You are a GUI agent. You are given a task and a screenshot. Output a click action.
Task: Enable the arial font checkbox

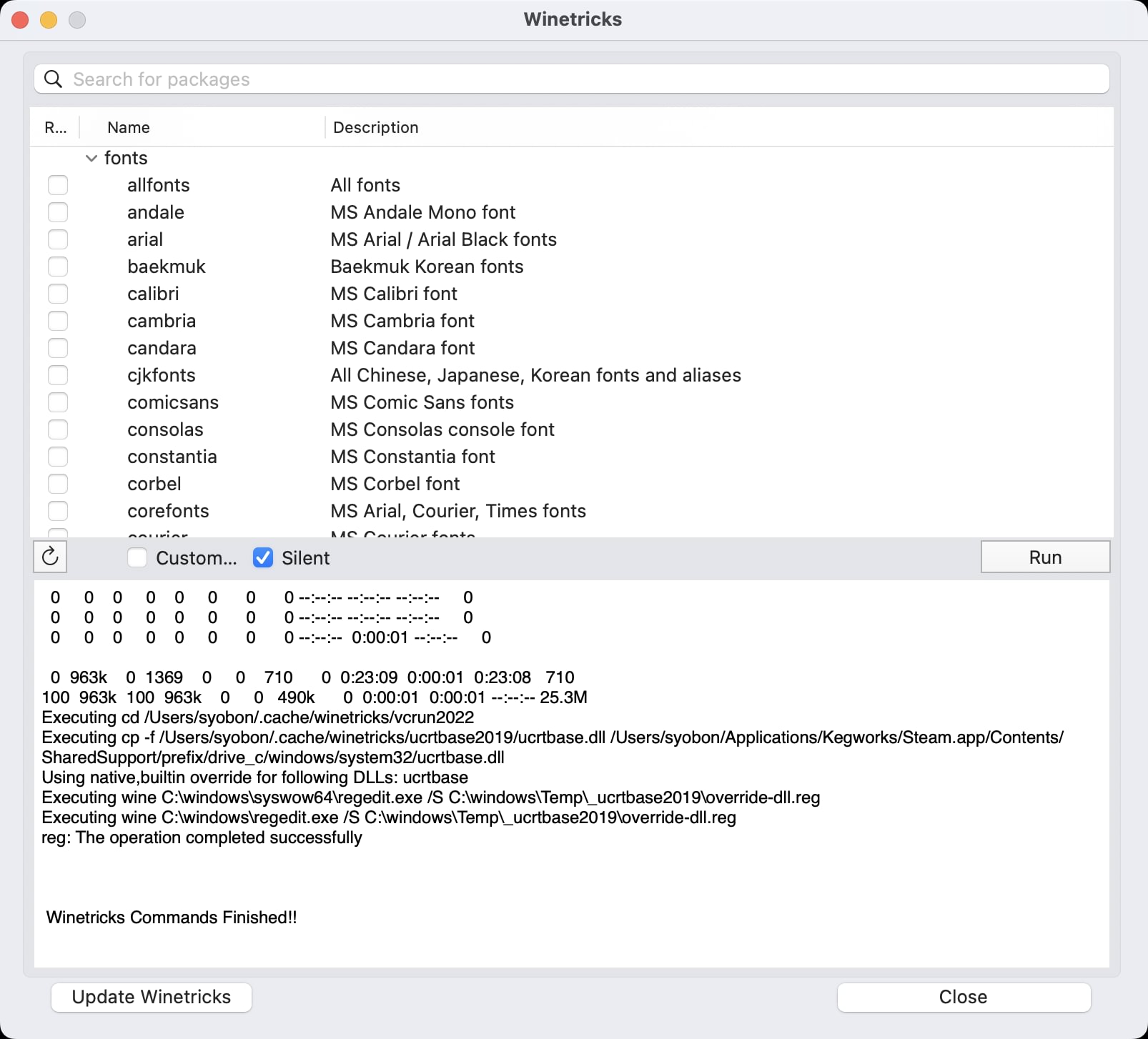coord(58,239)
